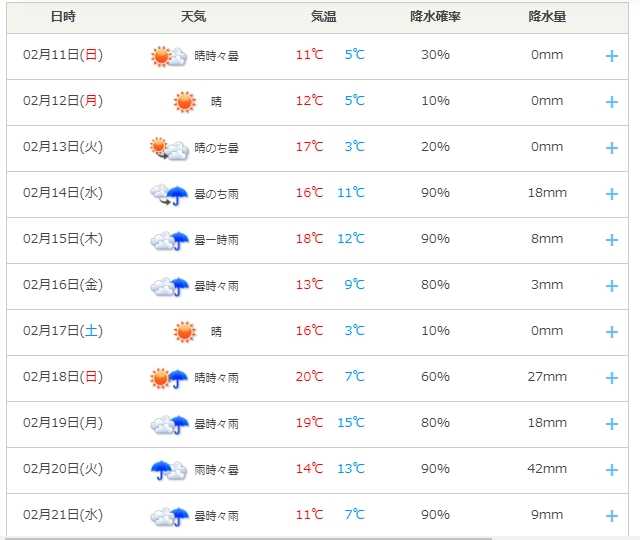This screenshot has height=540, width=640.
Task: Expand the 02月20日(火) forecast details
Action: [612, 470]
